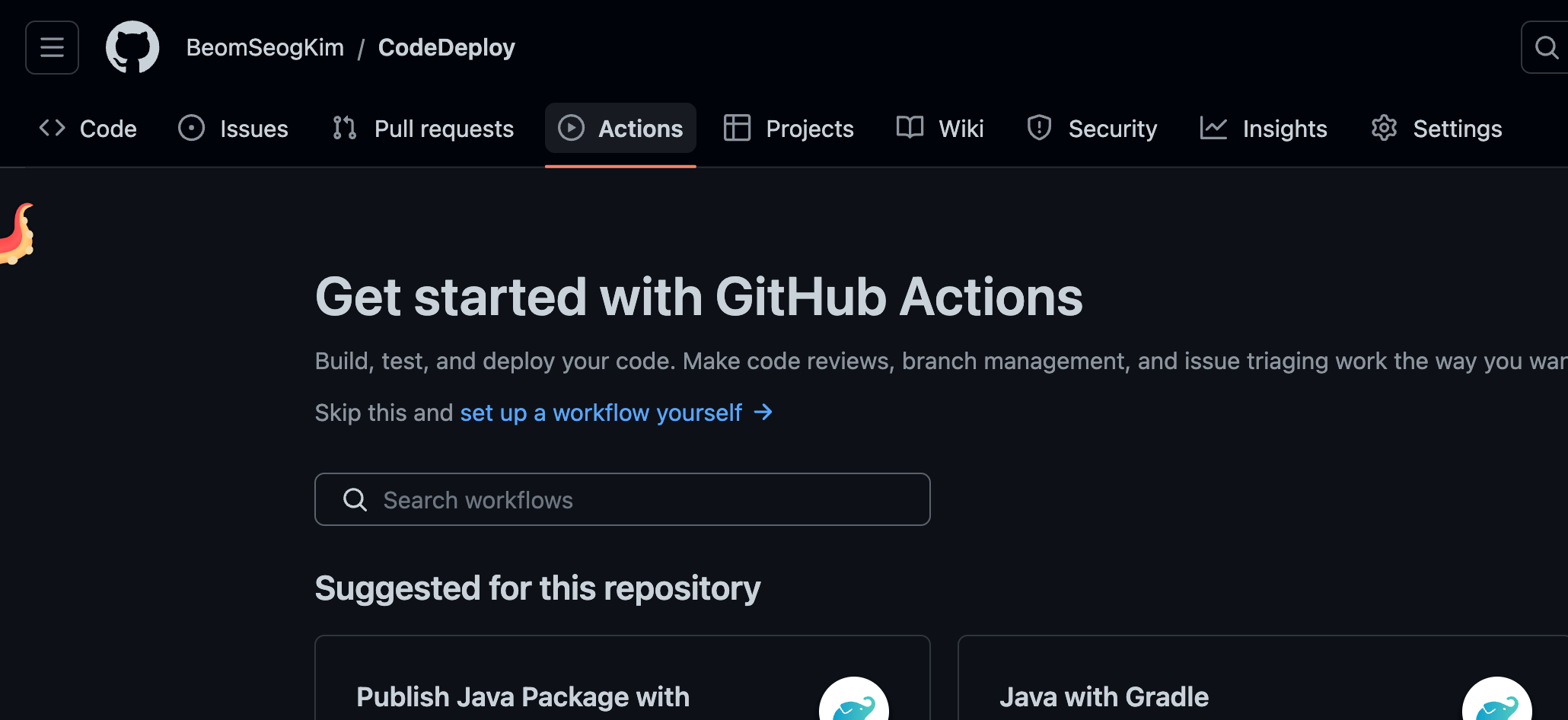The width and height of the screenshot is (1568, 720).
Task: Open the CodeDeploy repository link
Action: click(x=446, y=47)
